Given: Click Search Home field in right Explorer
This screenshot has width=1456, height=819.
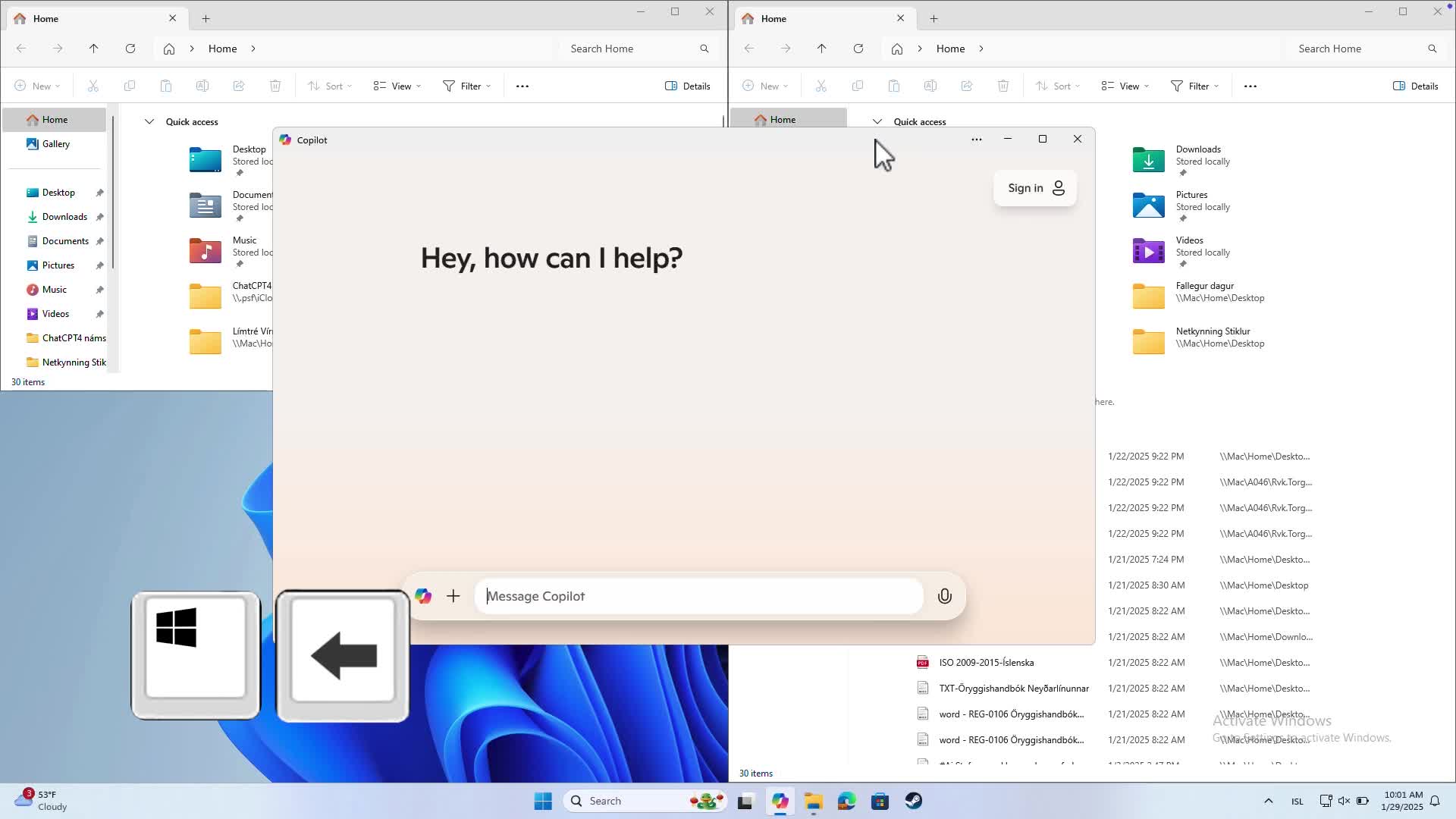Looking at the screenshot, I should [x=1365, y=49].
